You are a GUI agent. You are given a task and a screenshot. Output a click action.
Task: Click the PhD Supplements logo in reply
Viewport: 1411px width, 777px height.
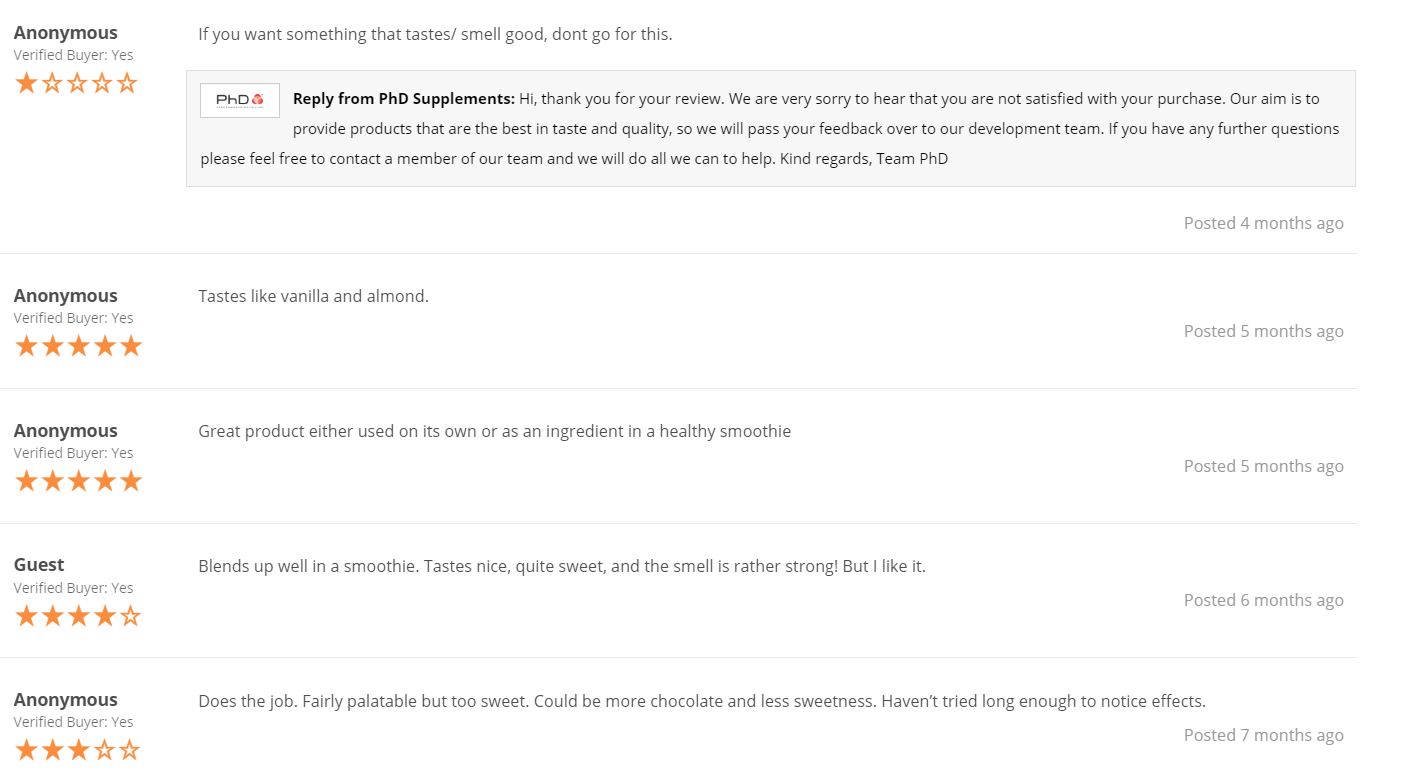240,100
